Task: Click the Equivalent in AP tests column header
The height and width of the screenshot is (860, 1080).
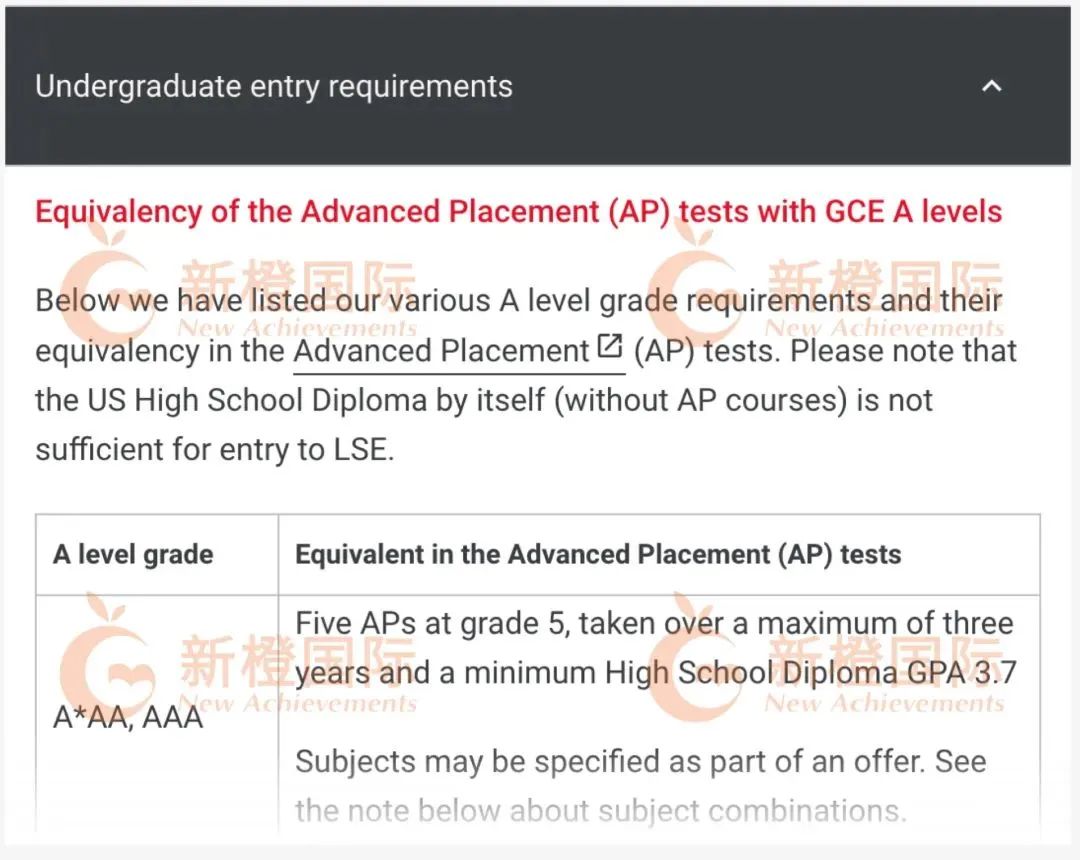Action: [x=598, y=554]
